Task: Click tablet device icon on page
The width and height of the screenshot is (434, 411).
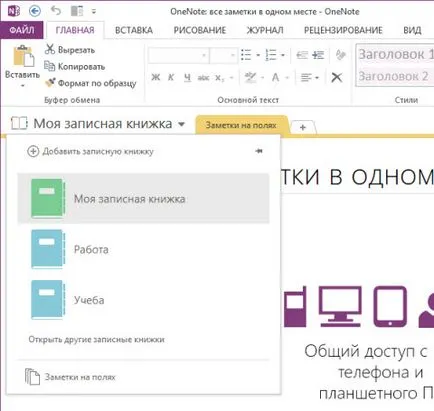Action: (390, 307)
